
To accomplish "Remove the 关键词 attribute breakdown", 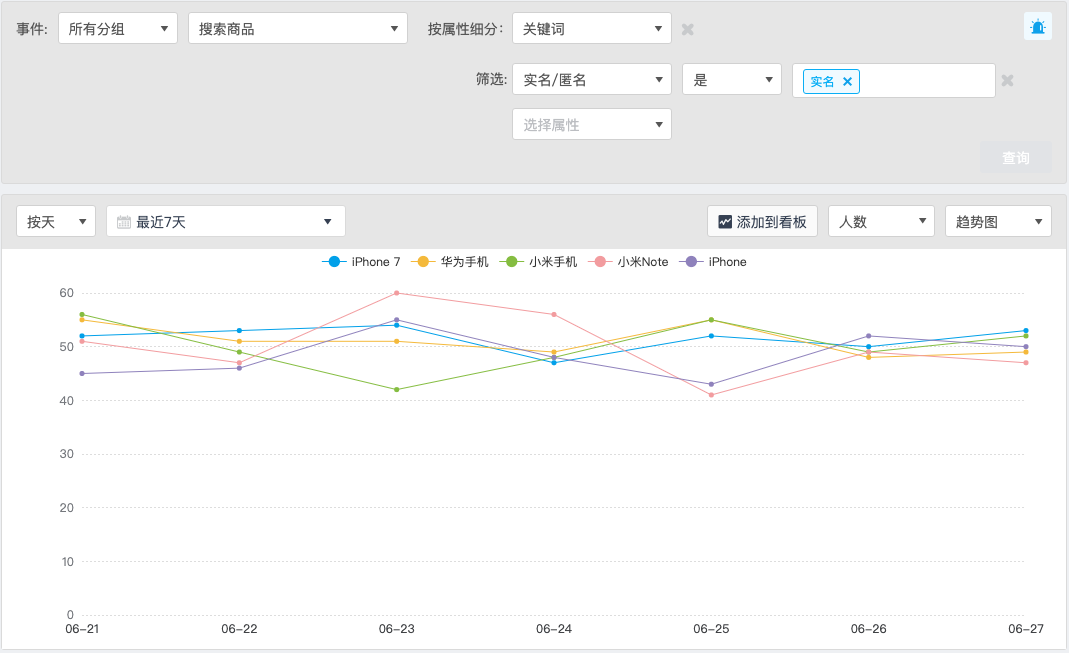I will pyautogui.click(x=687, y=29).
